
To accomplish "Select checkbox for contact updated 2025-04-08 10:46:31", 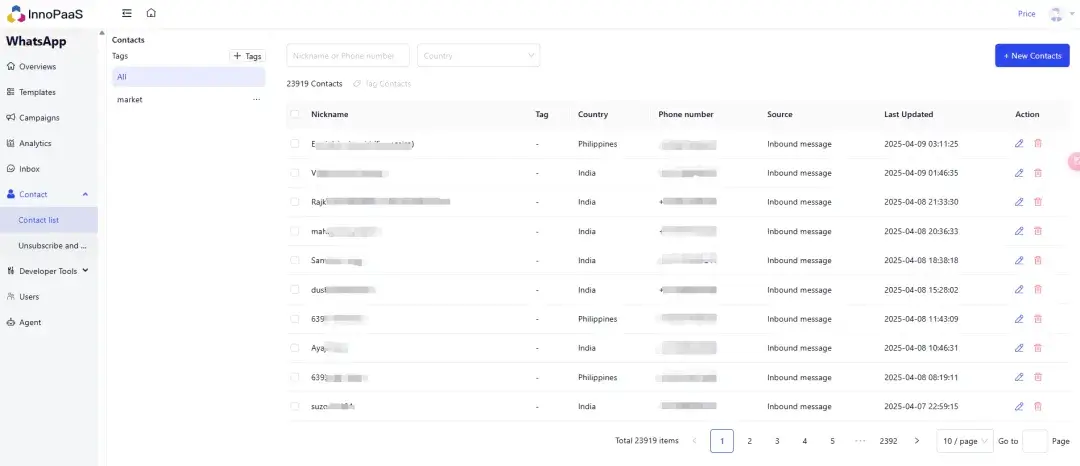I will point(295,348).
